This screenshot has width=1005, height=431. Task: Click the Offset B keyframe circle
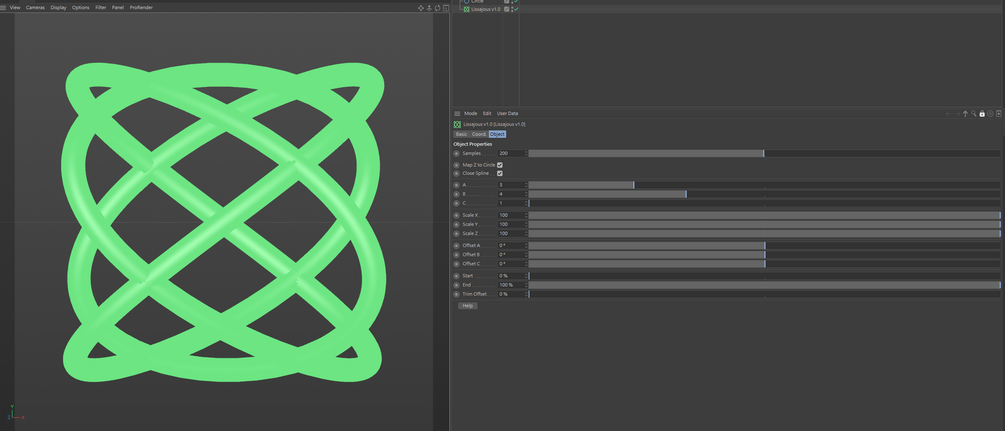tap(456, 255)
